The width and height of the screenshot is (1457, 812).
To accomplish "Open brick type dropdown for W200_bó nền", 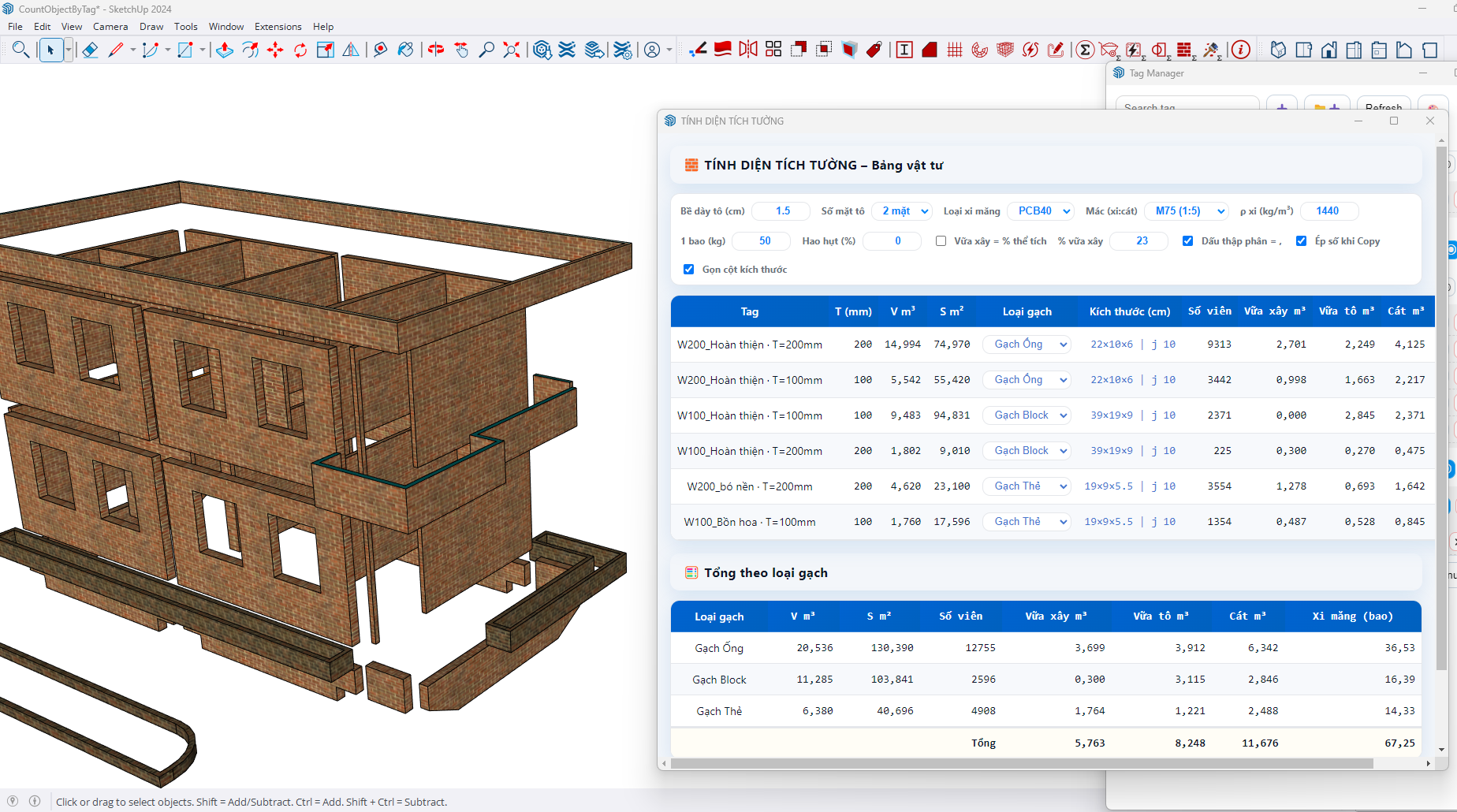I will pos(1028,486).
